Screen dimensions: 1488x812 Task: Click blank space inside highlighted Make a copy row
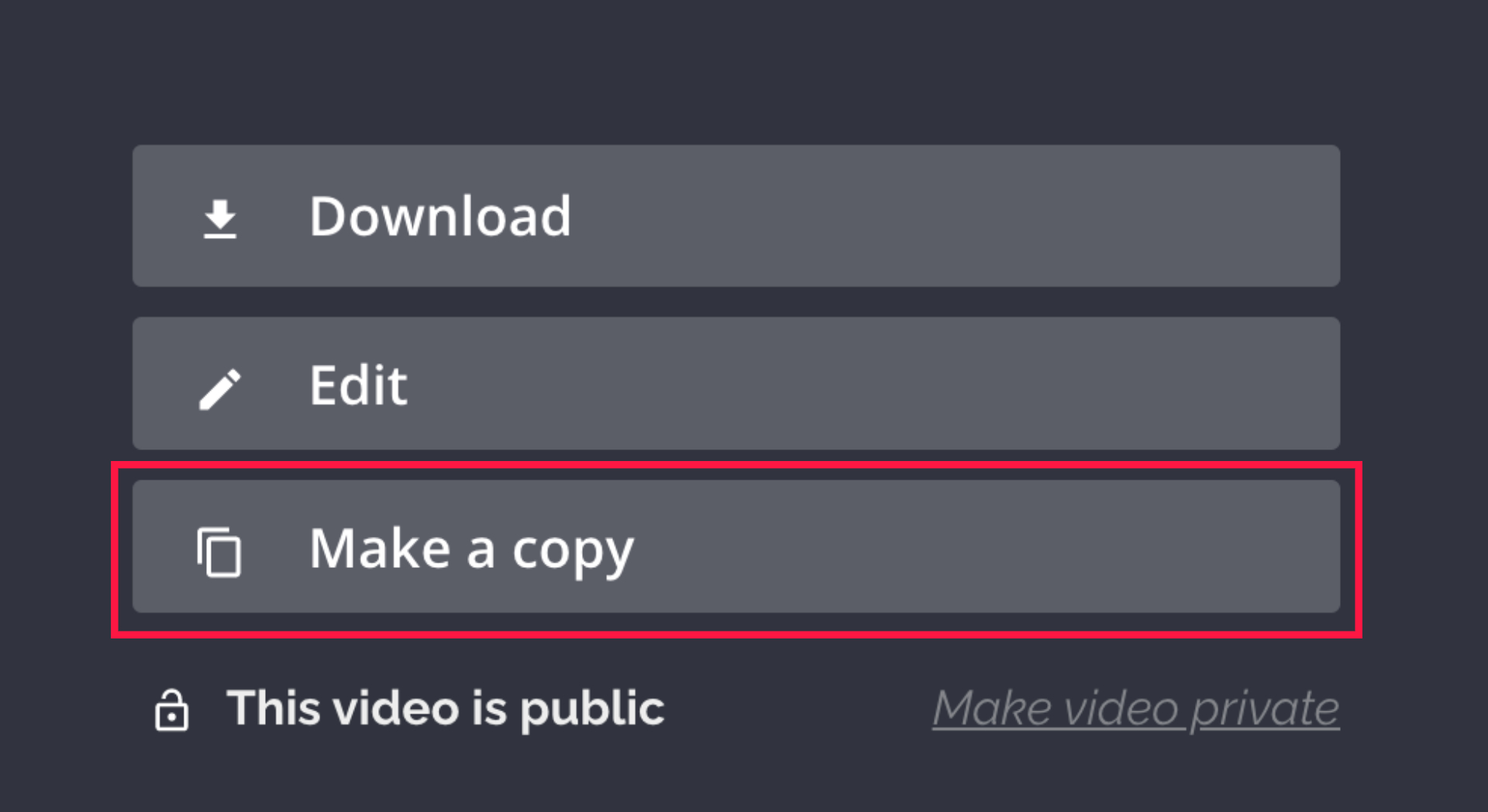tap(984, 546)
